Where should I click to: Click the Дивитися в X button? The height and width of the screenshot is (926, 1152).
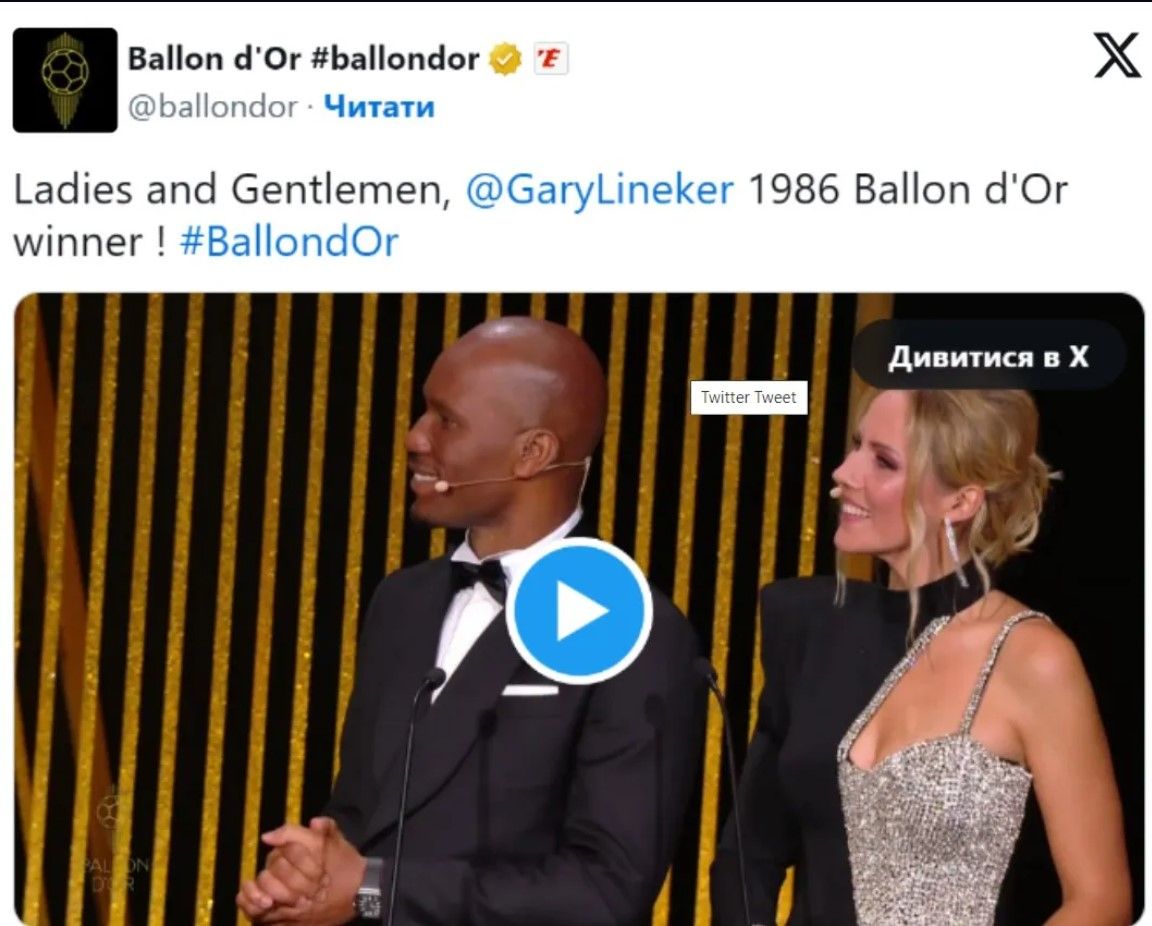988,356
